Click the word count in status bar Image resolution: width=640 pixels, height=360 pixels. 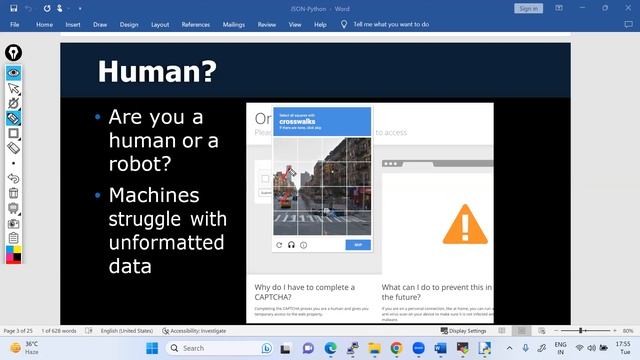point(59,331)
